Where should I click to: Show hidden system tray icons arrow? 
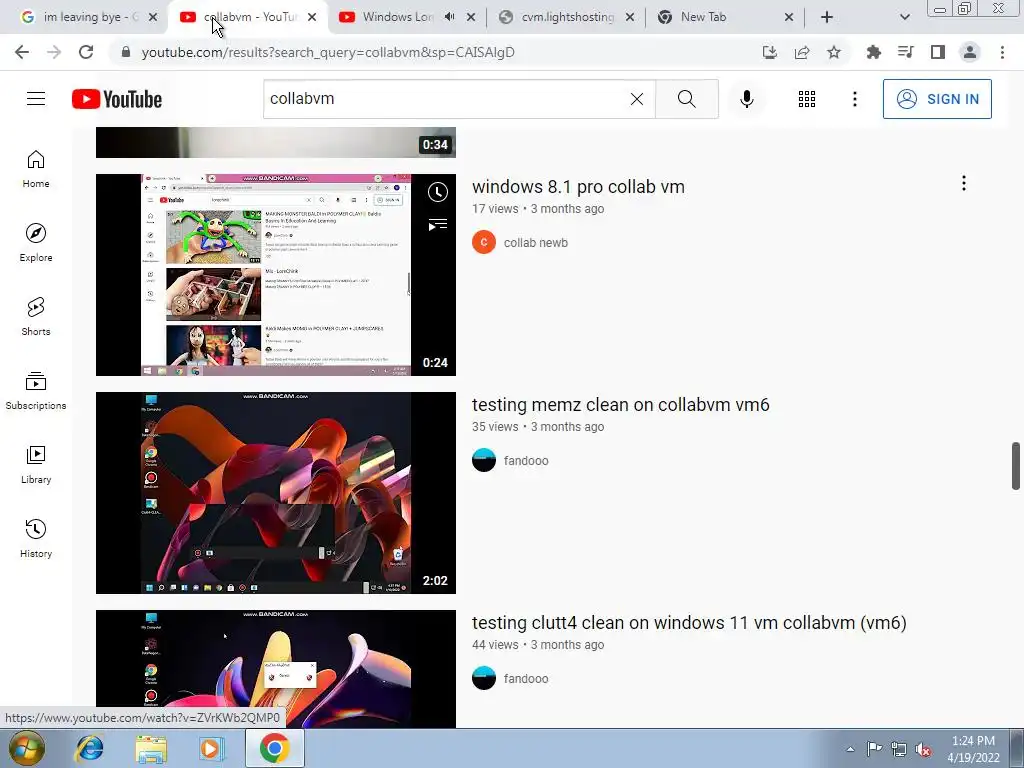pos(850,749)
